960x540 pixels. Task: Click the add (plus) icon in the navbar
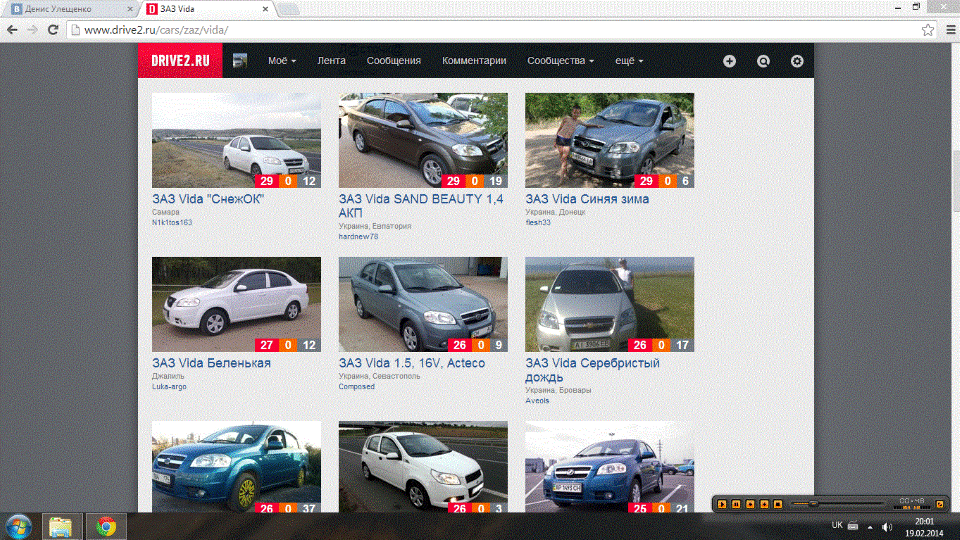[729, 61]
